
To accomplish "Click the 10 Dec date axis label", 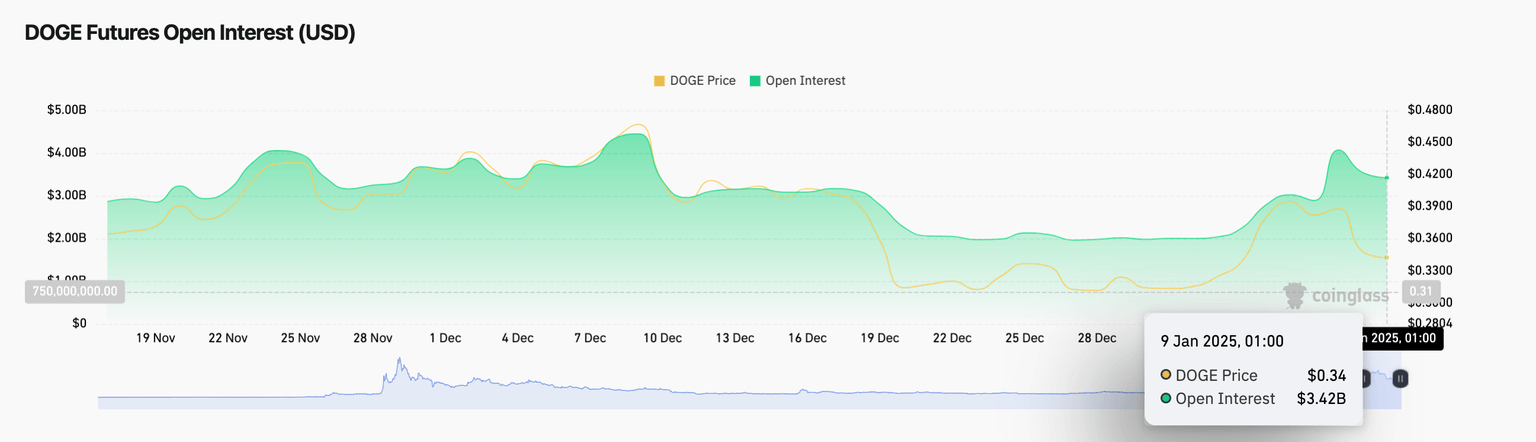I will 662,339.
